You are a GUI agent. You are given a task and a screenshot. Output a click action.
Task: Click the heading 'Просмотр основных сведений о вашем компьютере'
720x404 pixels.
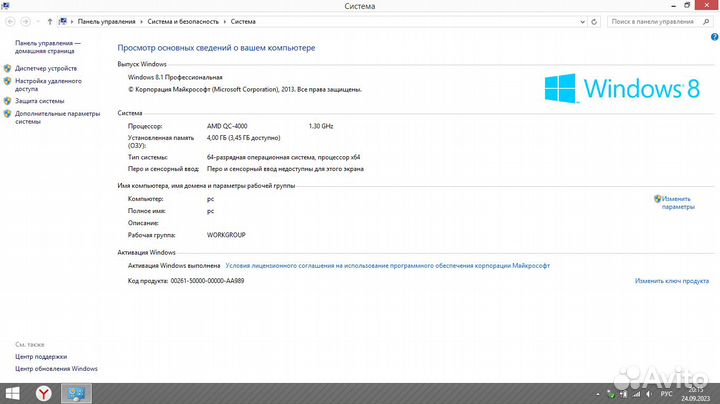click(x=216, y=48)
